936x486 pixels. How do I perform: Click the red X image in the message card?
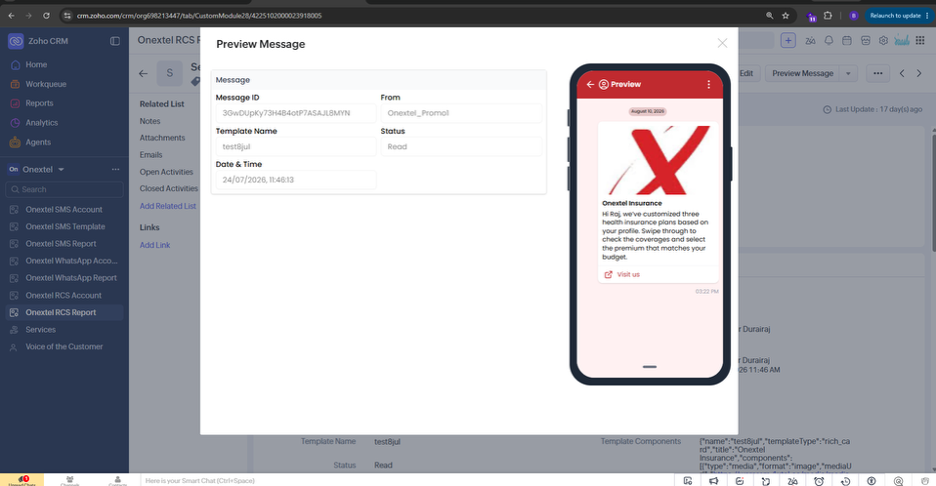658,160
